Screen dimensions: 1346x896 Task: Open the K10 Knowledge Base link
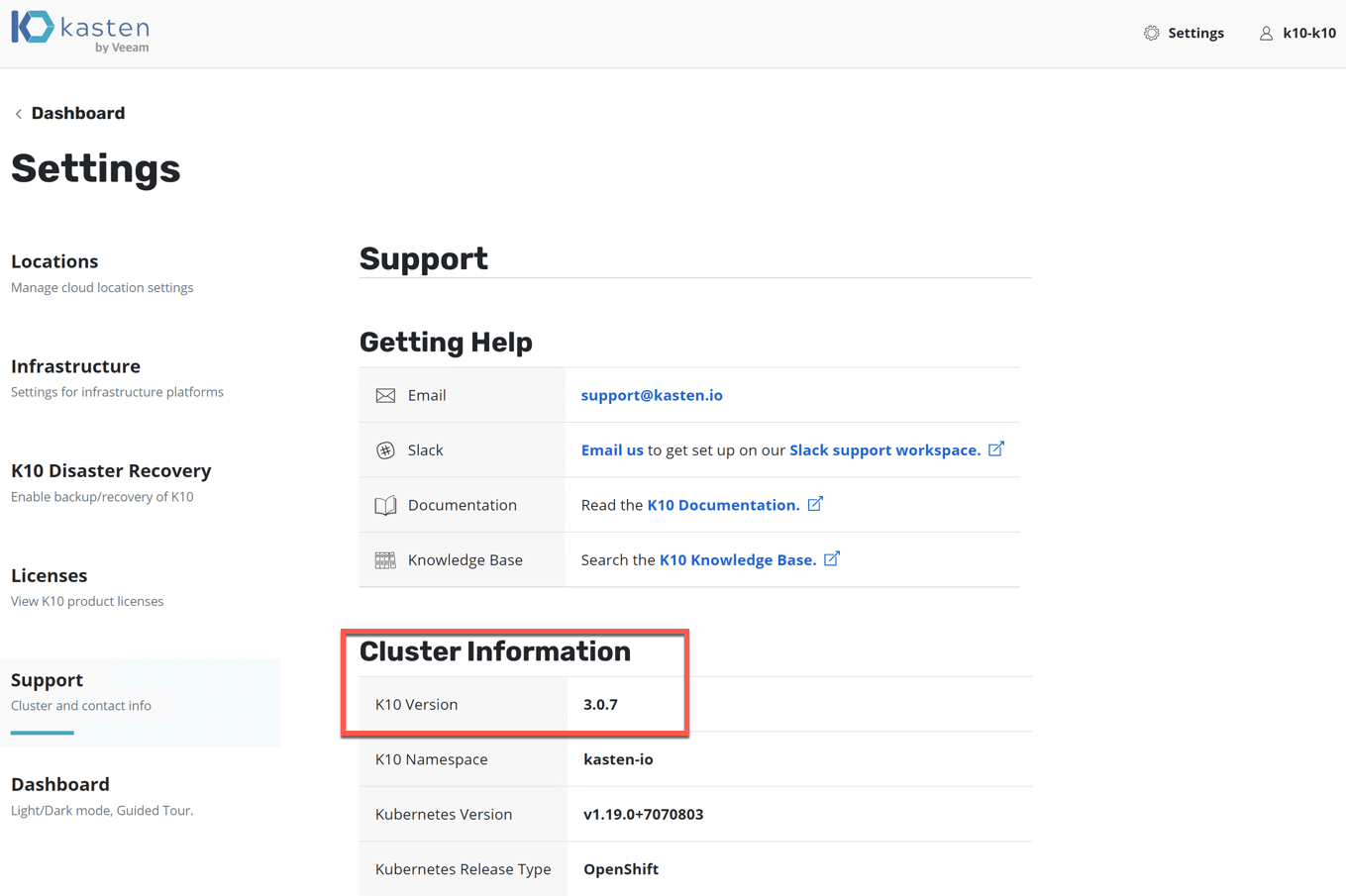click(x=738, y=559)
